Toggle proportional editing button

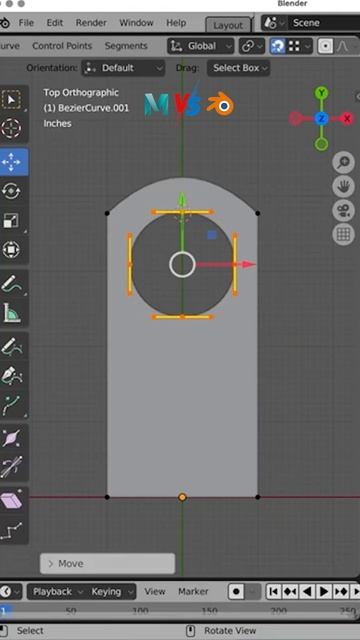click(x=325, y=46)
